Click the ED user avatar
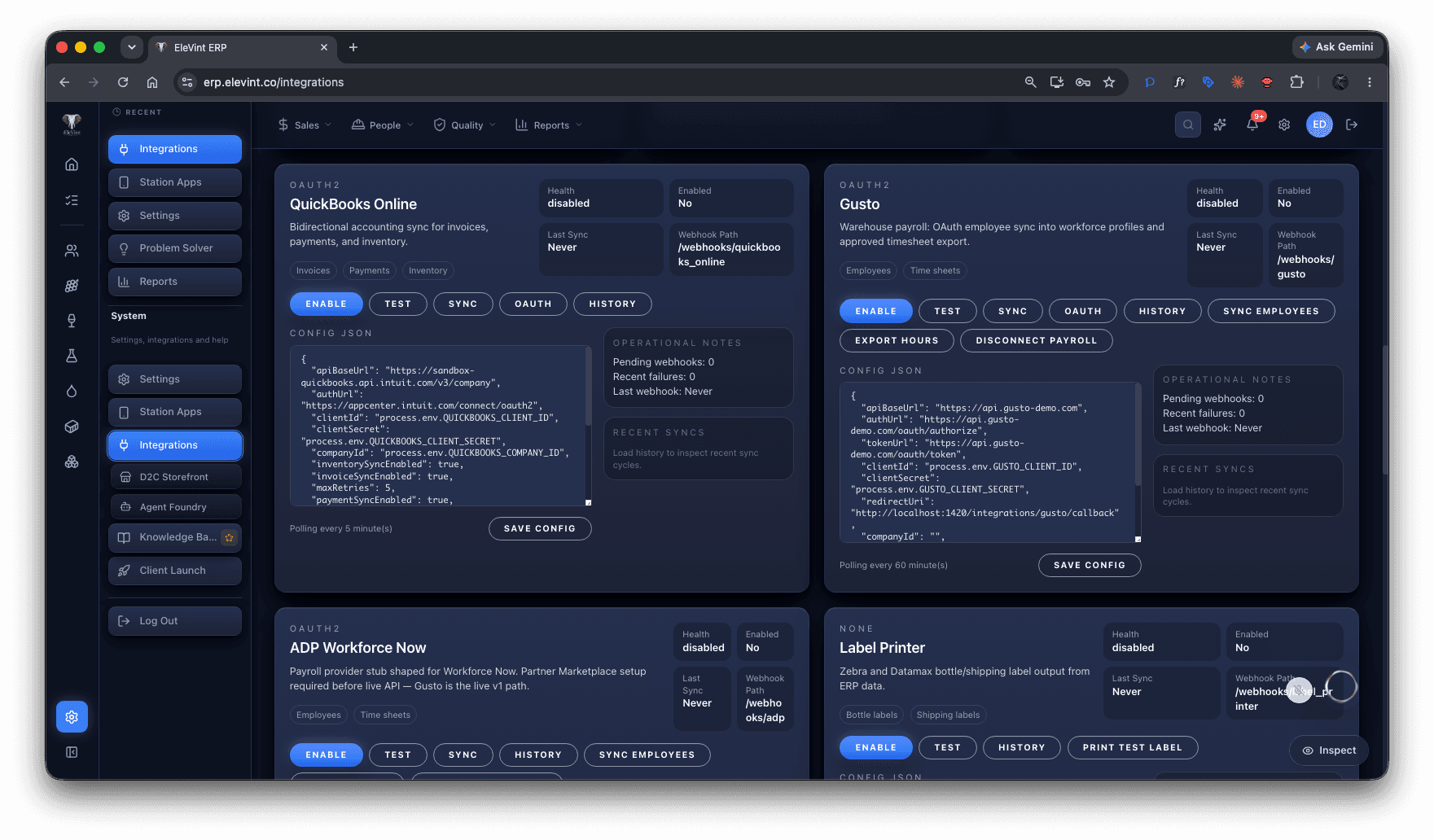 [x=1319, y=125]
